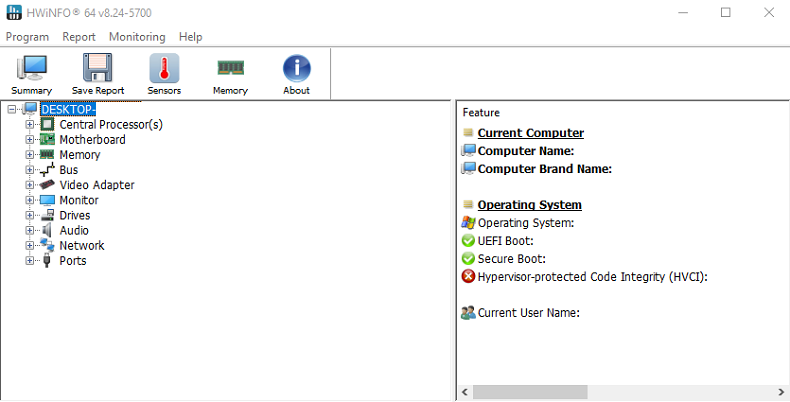Select the Monitor tree item

[78, 200]
